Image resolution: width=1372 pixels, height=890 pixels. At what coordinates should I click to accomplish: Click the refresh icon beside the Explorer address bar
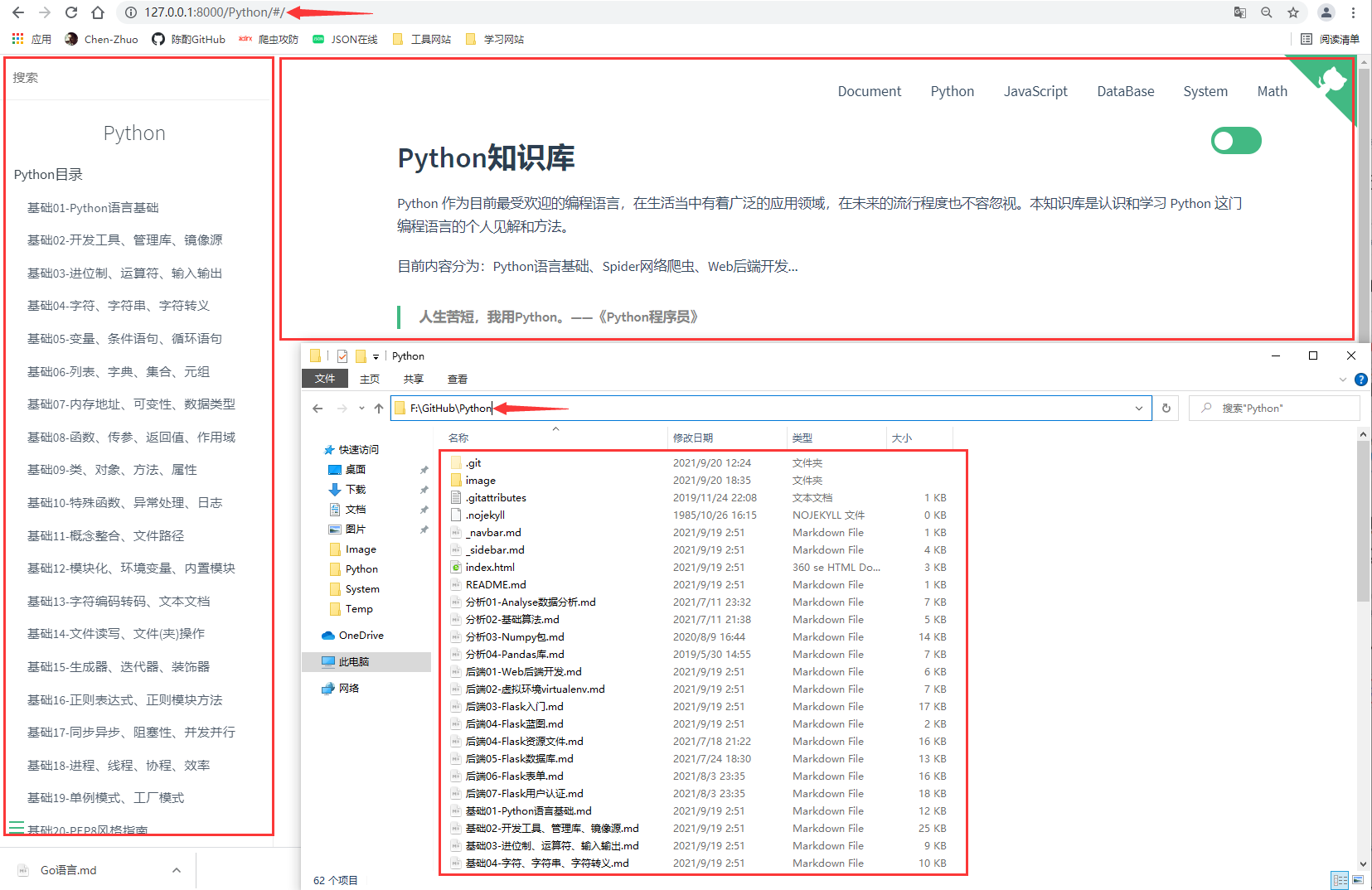pos(1166,408)
